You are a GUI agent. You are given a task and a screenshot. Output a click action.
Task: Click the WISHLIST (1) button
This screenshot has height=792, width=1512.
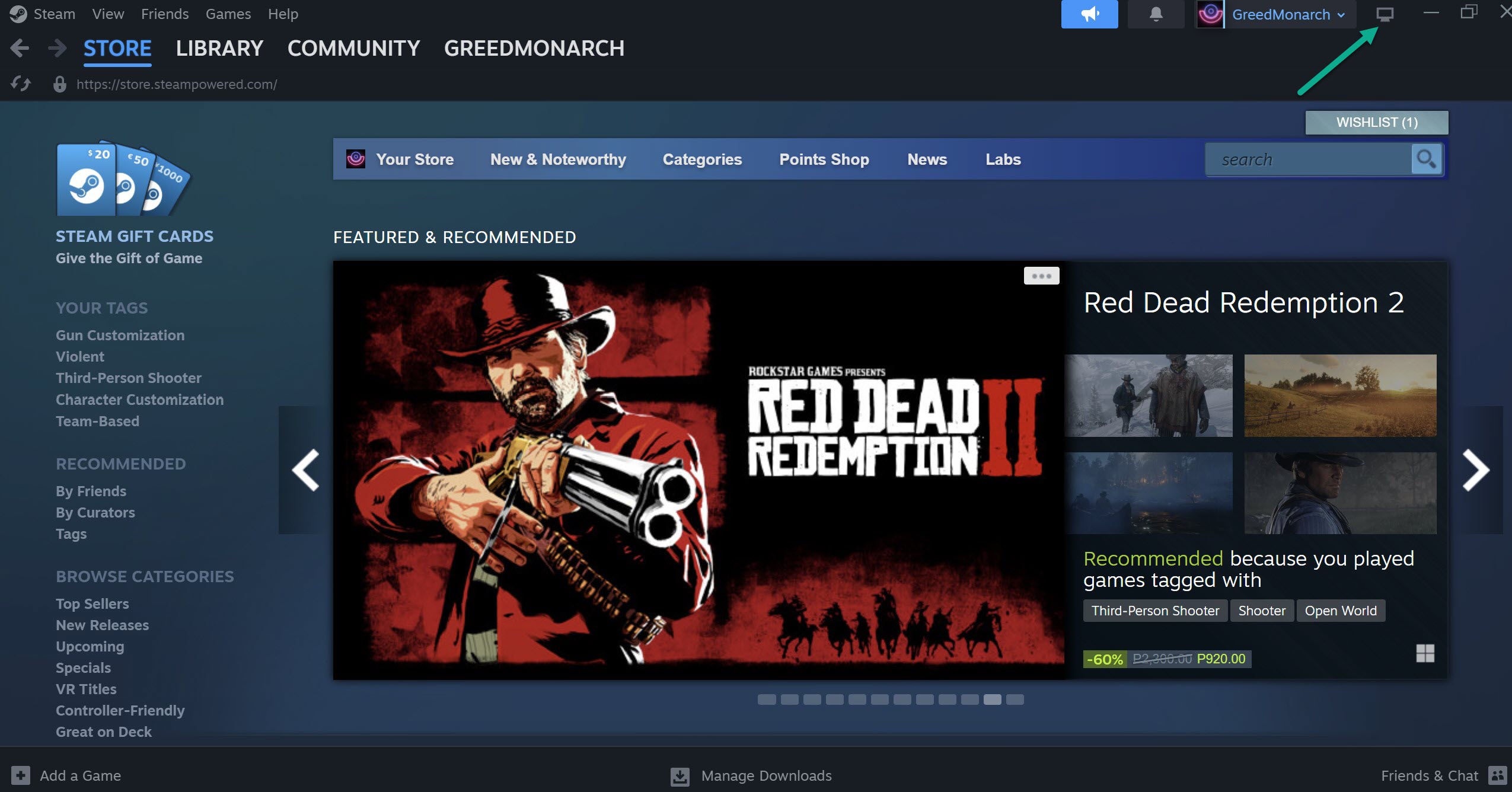pyautogui.click(x=1377, y=122)
